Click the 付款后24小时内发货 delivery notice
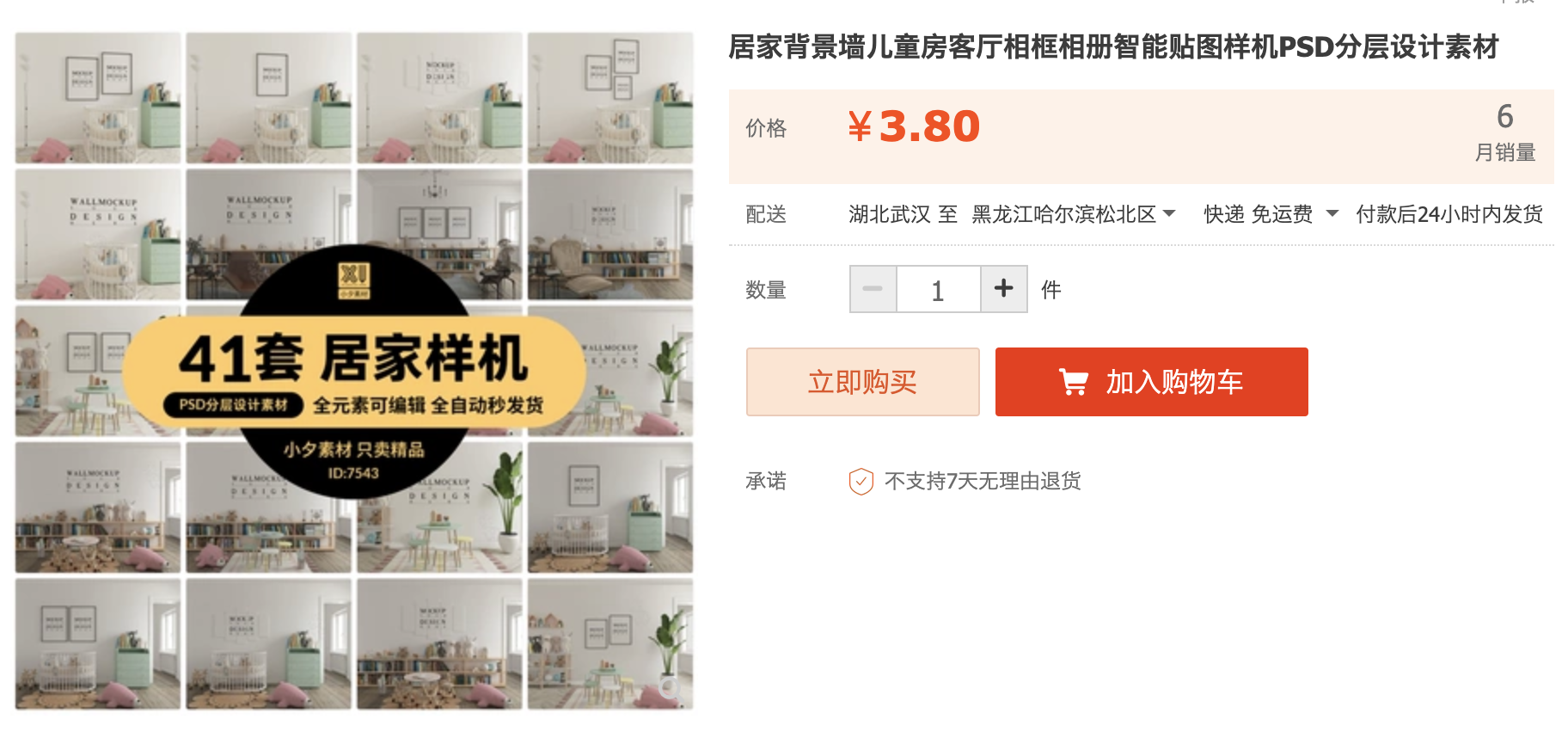Screen dimensions: 1568x738 [1449, 214]
